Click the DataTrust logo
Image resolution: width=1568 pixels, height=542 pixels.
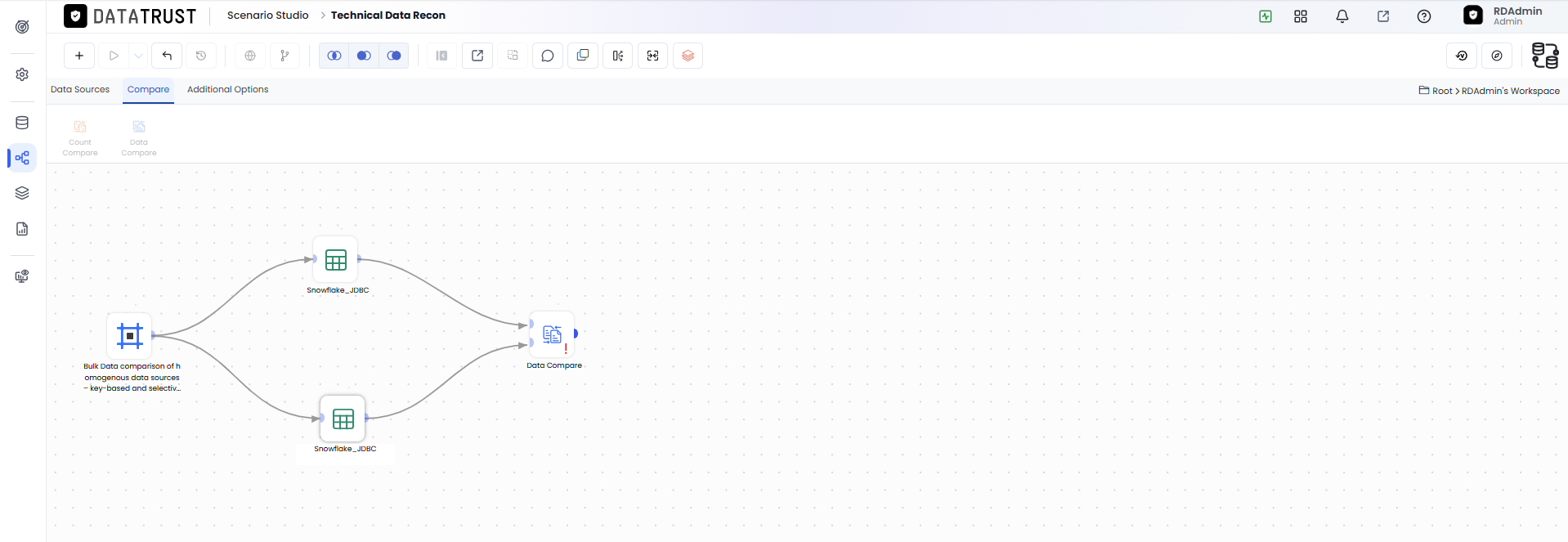coord(130,16)
